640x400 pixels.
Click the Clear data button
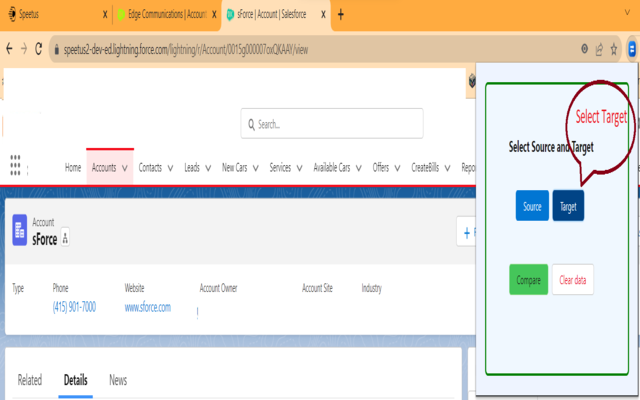(573, 280)
